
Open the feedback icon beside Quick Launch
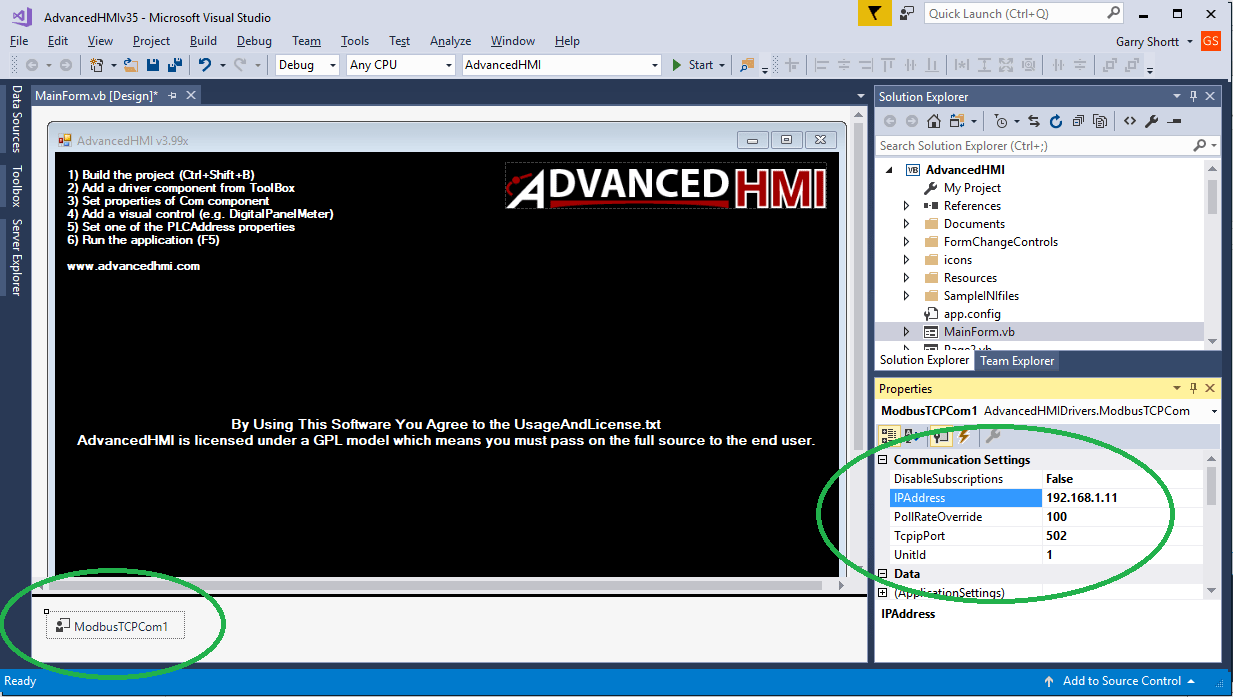click(907, 13)
